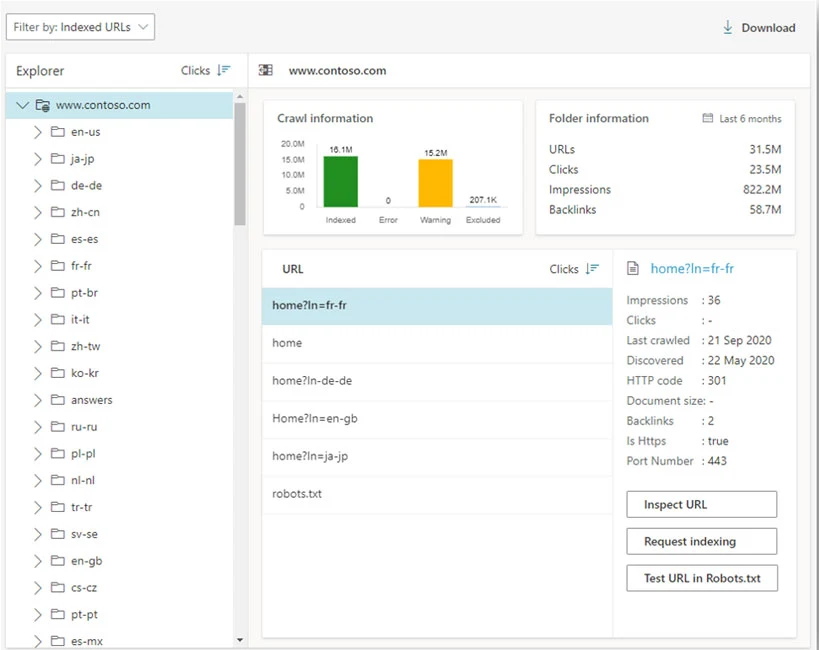Select the Home?ln=en-gb URL row

(x=437, y=419)
